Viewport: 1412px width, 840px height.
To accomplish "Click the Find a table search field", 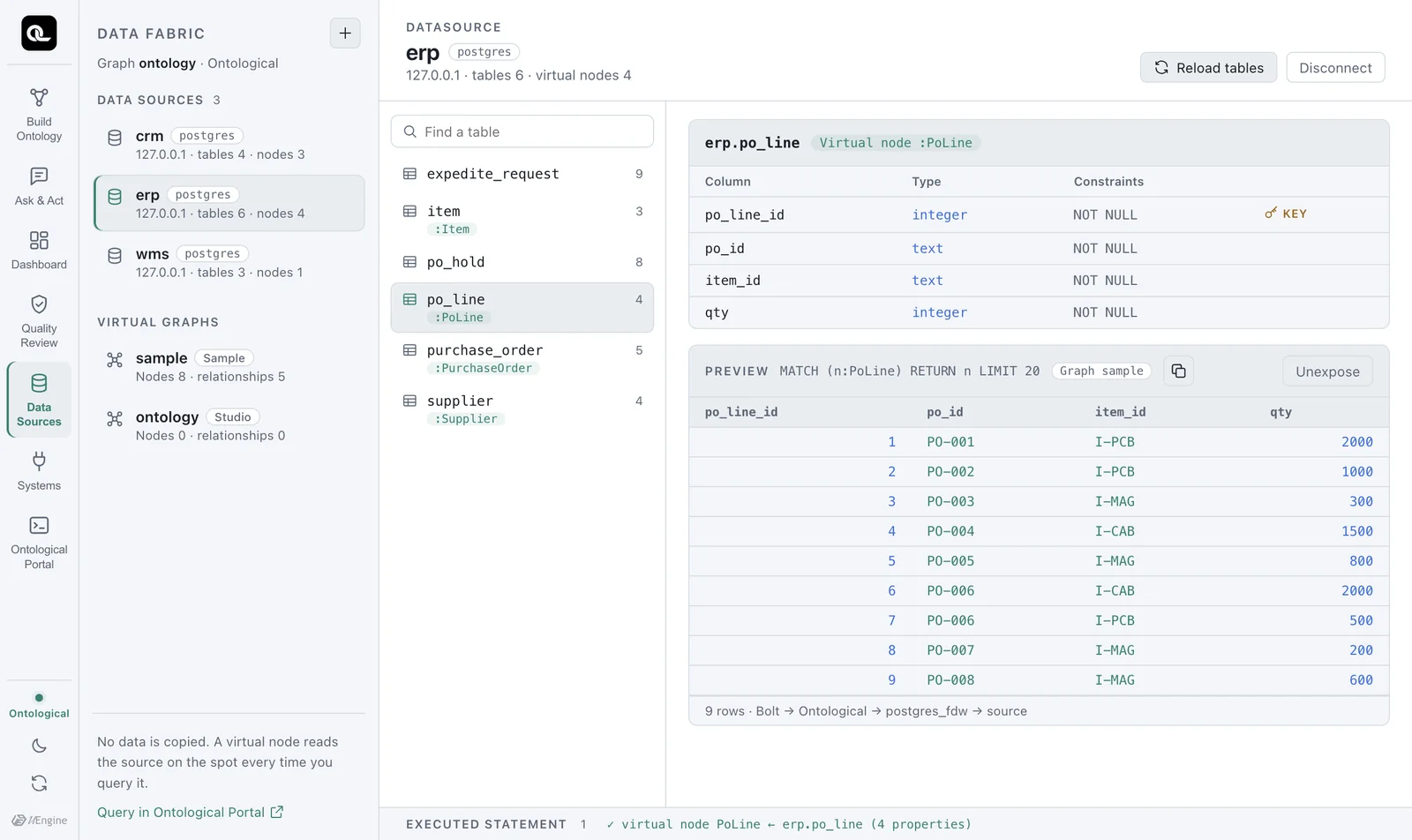I will click(x=522, y=131).
